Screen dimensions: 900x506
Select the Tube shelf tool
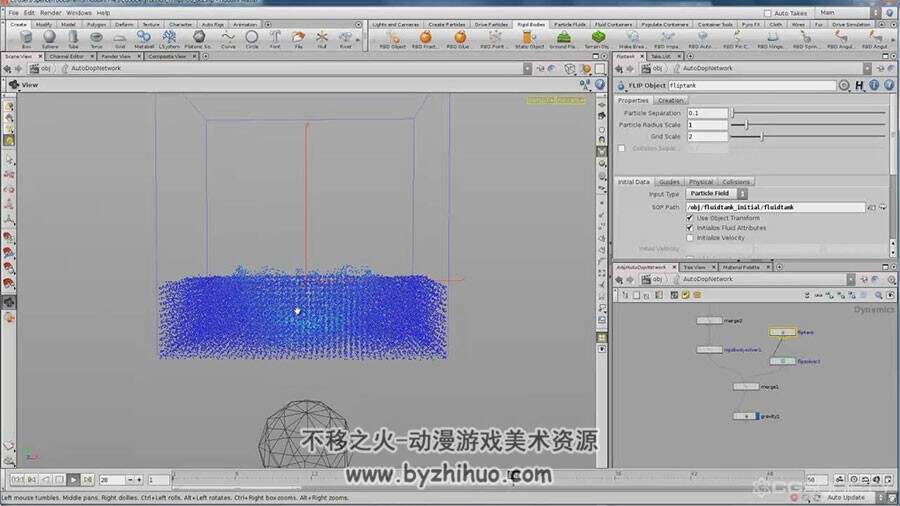73,40
